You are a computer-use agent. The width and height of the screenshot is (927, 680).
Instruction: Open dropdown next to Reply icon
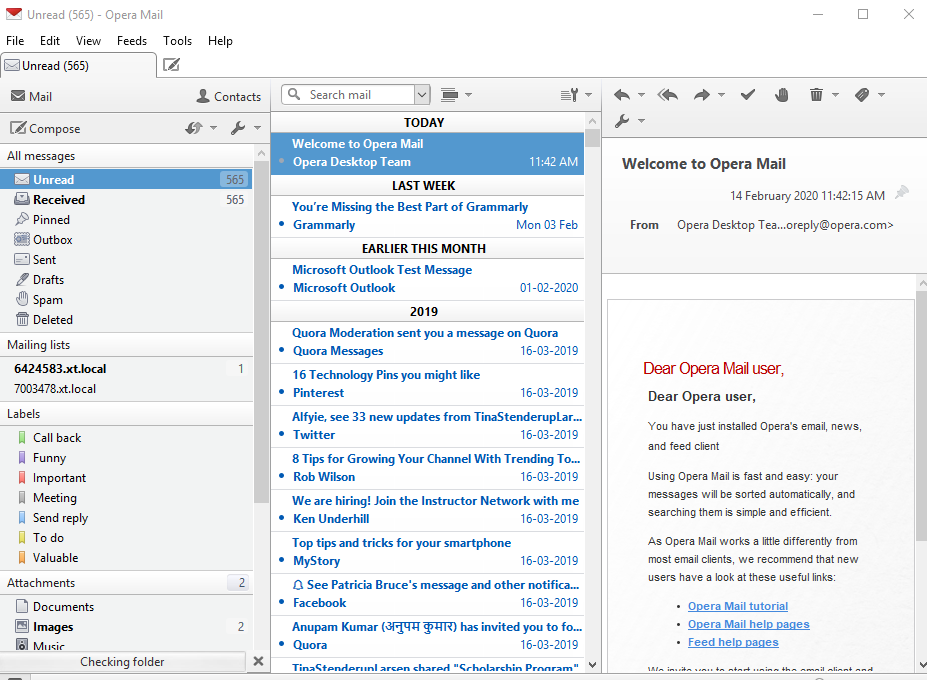click(641, 95)
